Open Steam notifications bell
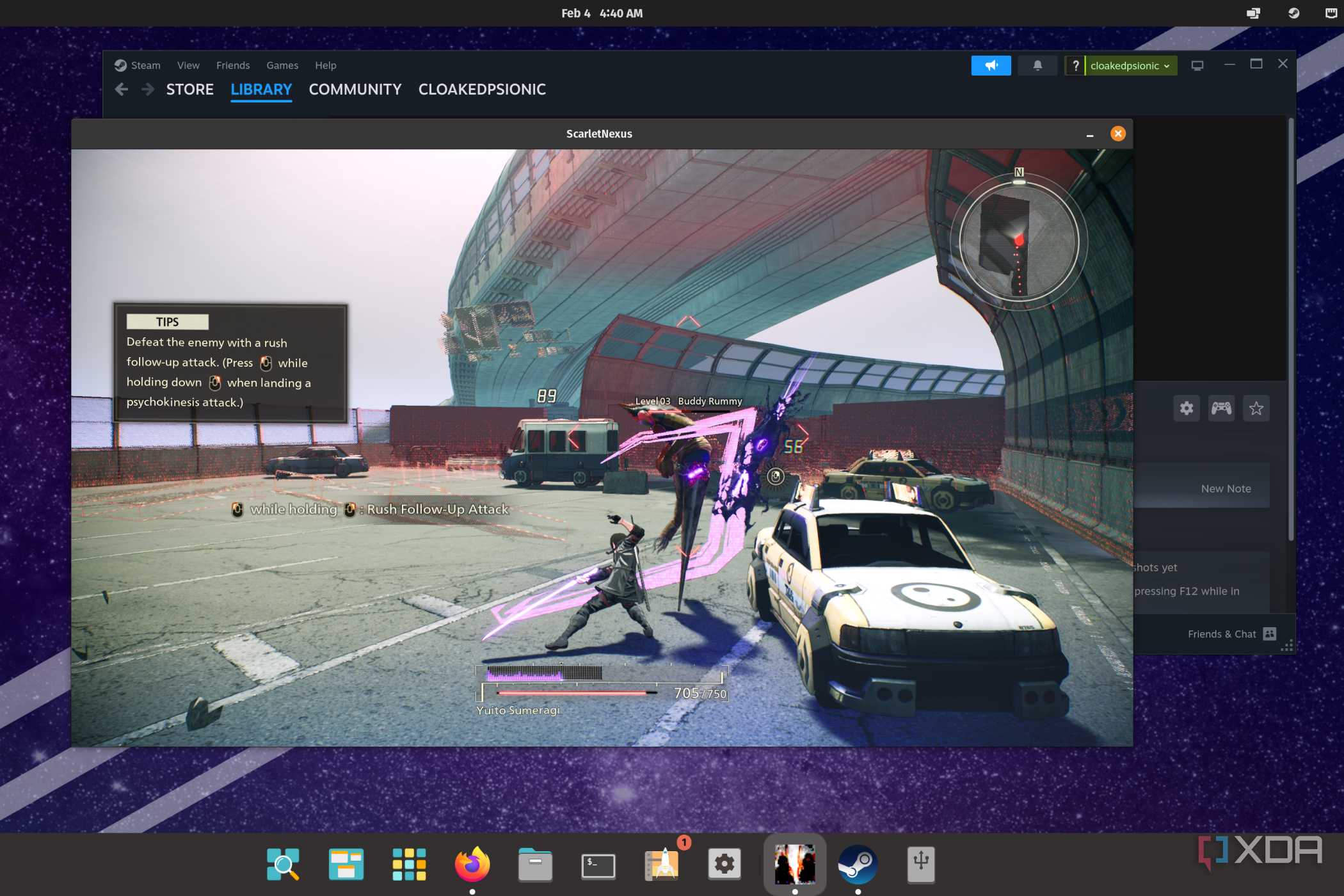 [x=1037, y=65]
